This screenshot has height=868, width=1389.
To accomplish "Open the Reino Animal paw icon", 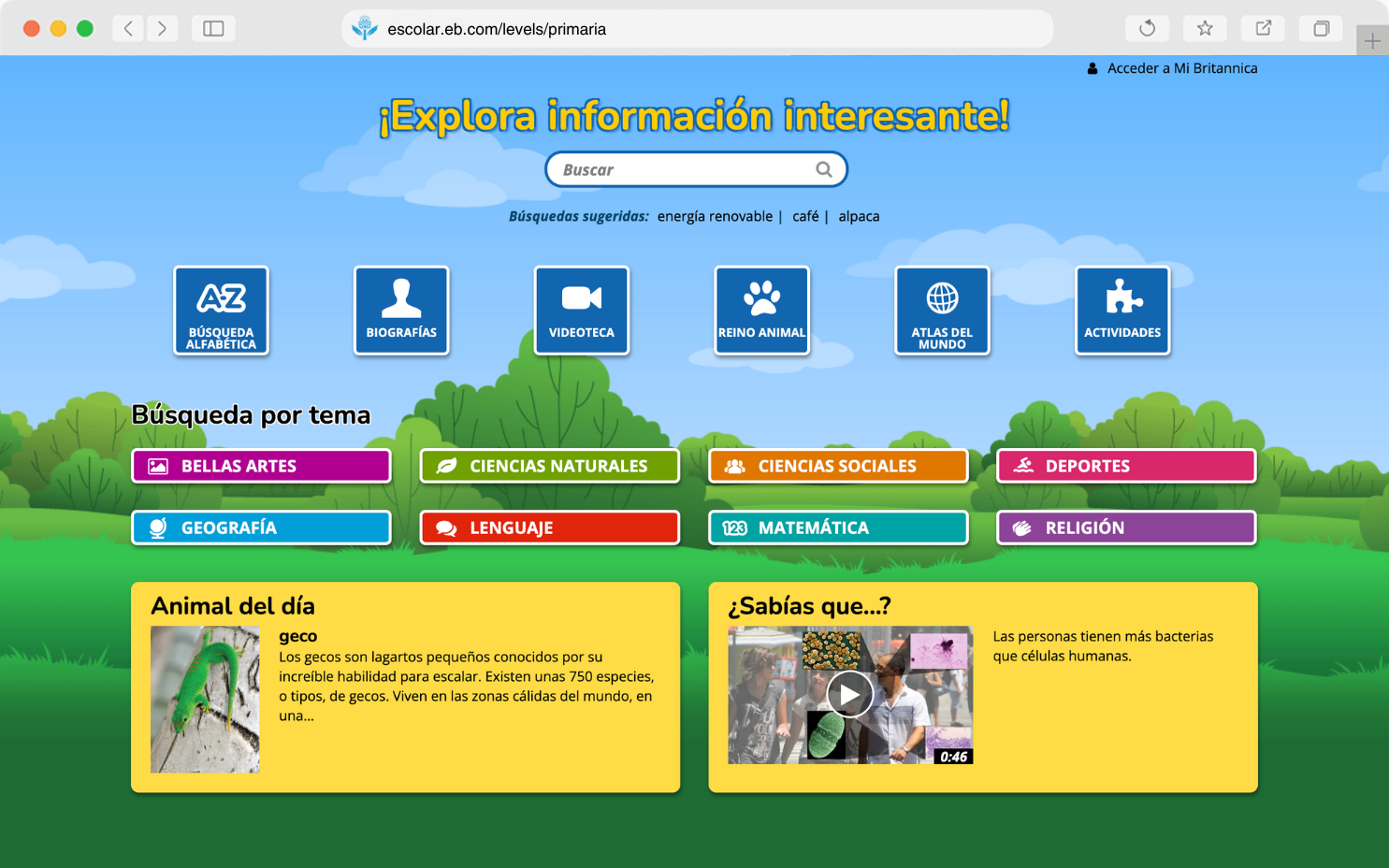I will 761,311.
